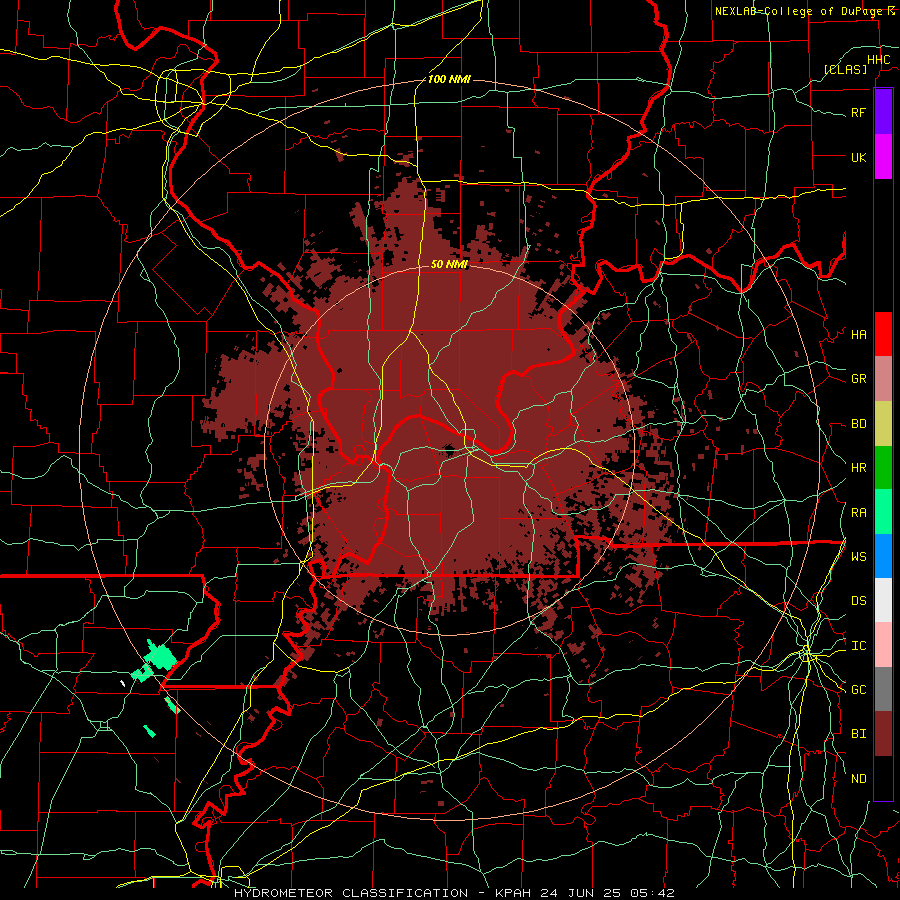Image resolution: width=900 pixels, height=900 pixels.
Task: Click the KPAH radar site identifier
Action: [x=513, y=893]
